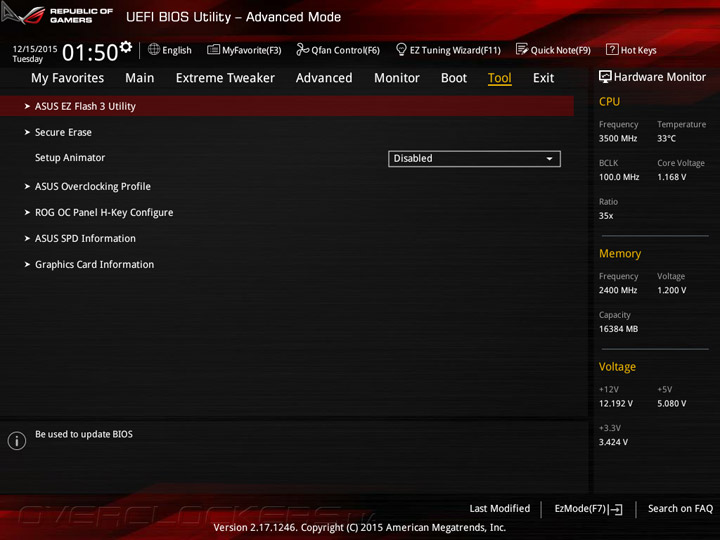The image size is (720, 540).
Task: Open MyFavorite(F3) list icon
Action: [213, 50]
